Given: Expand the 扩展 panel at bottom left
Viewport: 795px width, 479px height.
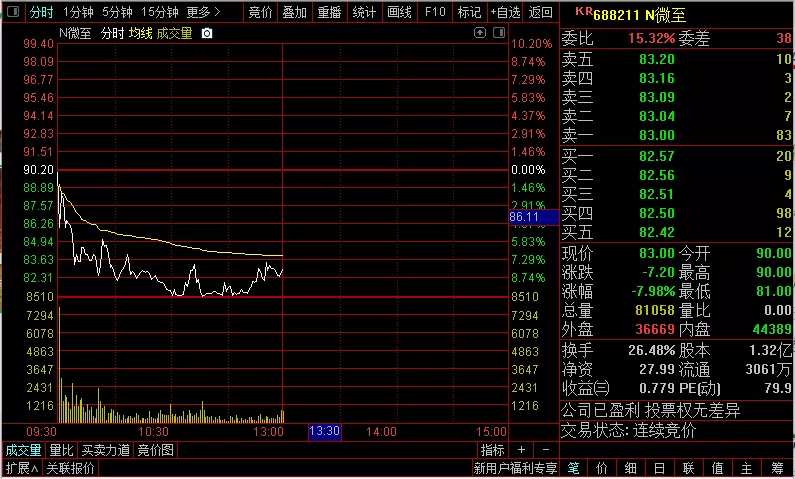Looking at the screenshot, I should [x=22, y=468].
